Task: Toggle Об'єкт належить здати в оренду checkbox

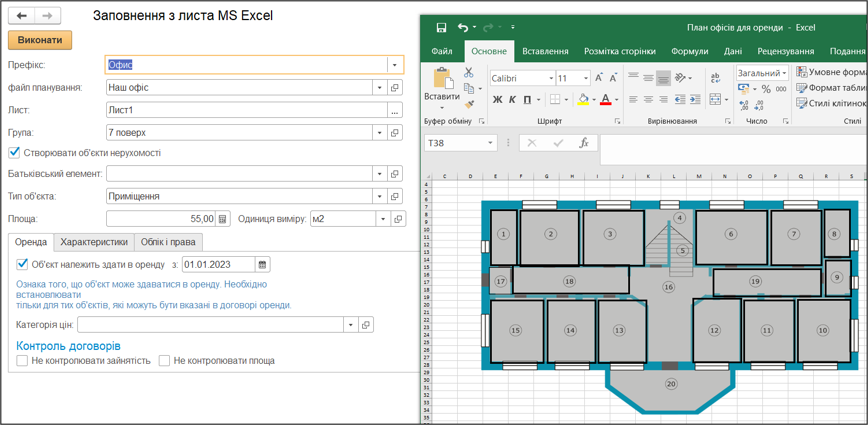Action: 23,264
